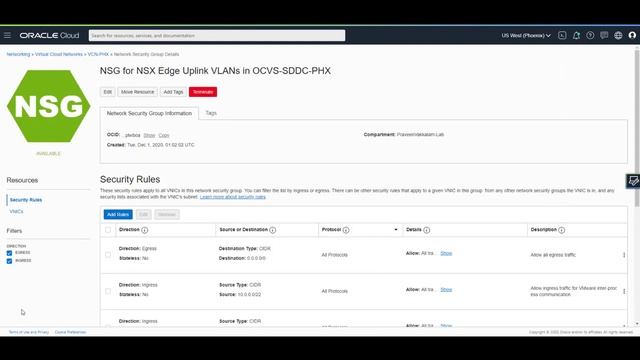Open the chat support icon

(604, 36)
